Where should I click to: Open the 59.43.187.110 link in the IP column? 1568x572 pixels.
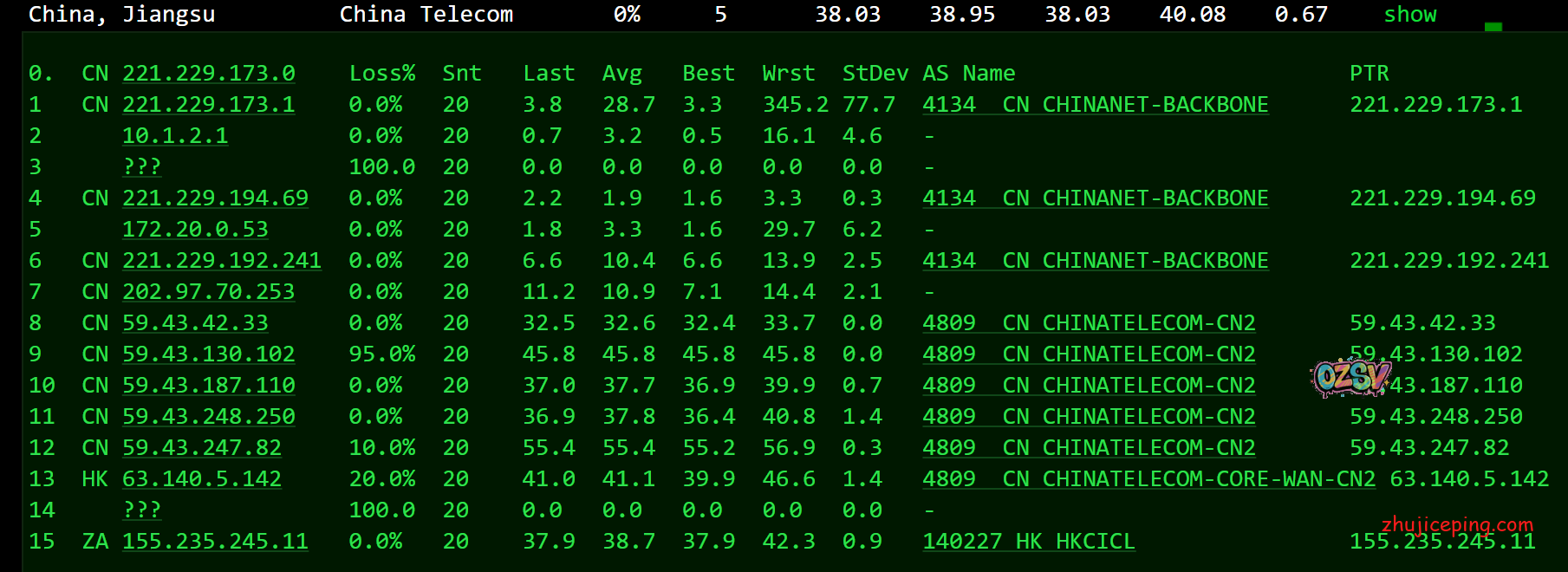(208, 386)
